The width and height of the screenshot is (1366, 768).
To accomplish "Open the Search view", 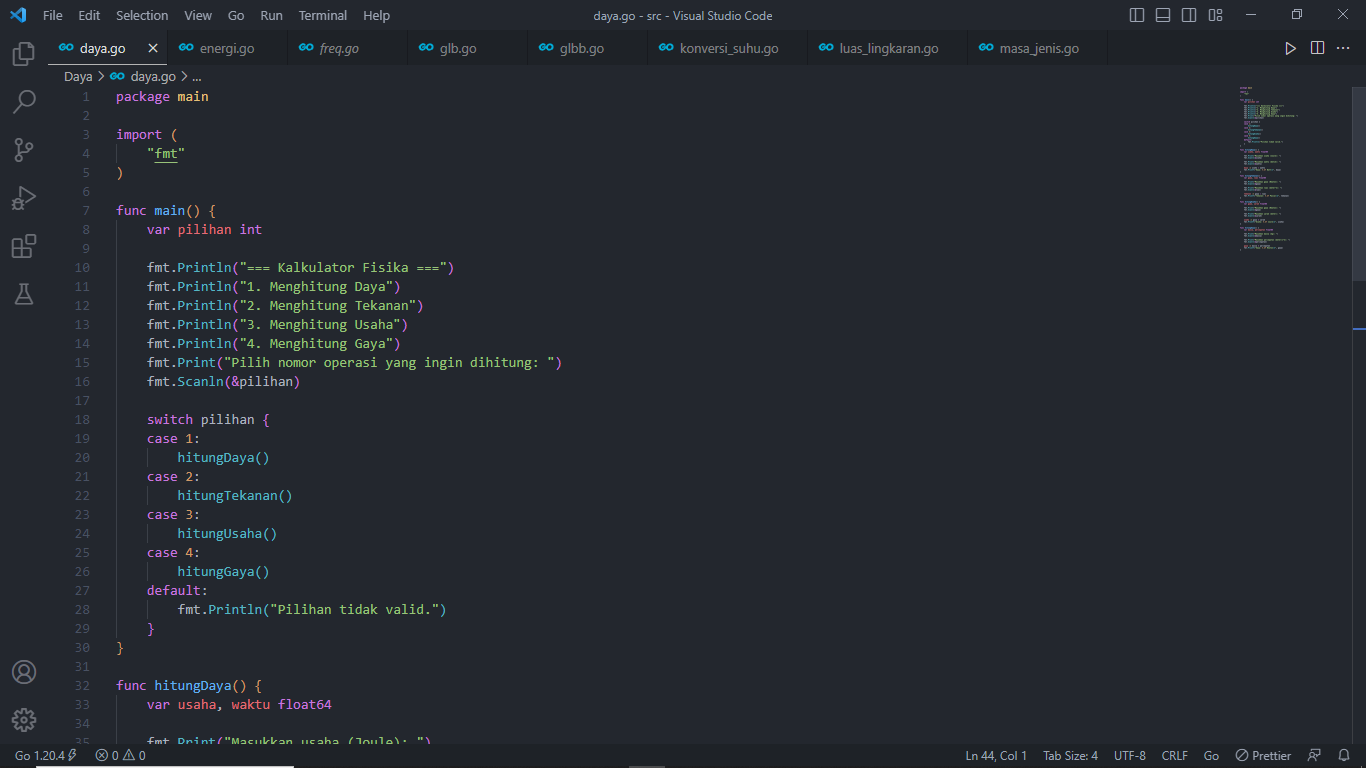I will click(x=24, y=102).
